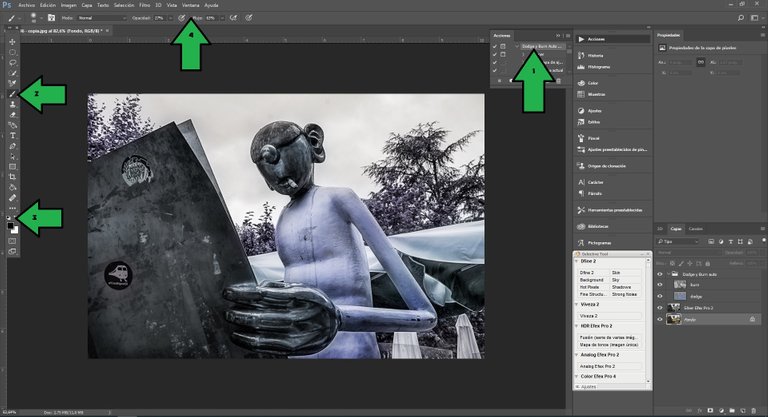Open the Archivo menu
The image size is (768, 417).
[x=26, y=5]
